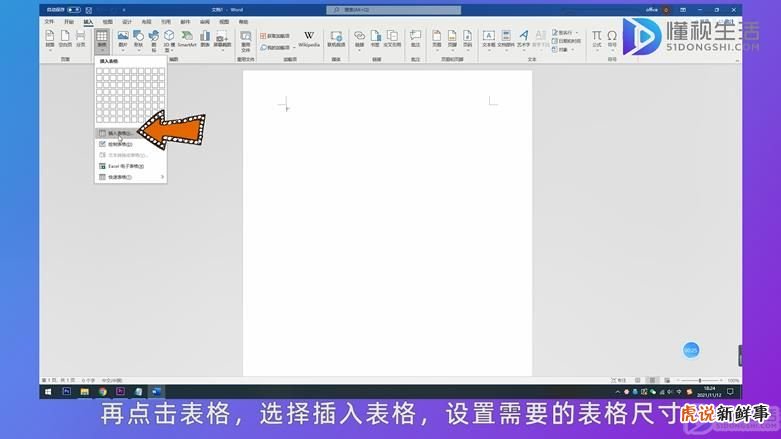The width and height of the screenshot is (781, 439).
Task: Insert a bookmark (书签)
Action: pyautogui.click(x=375, y=39)
